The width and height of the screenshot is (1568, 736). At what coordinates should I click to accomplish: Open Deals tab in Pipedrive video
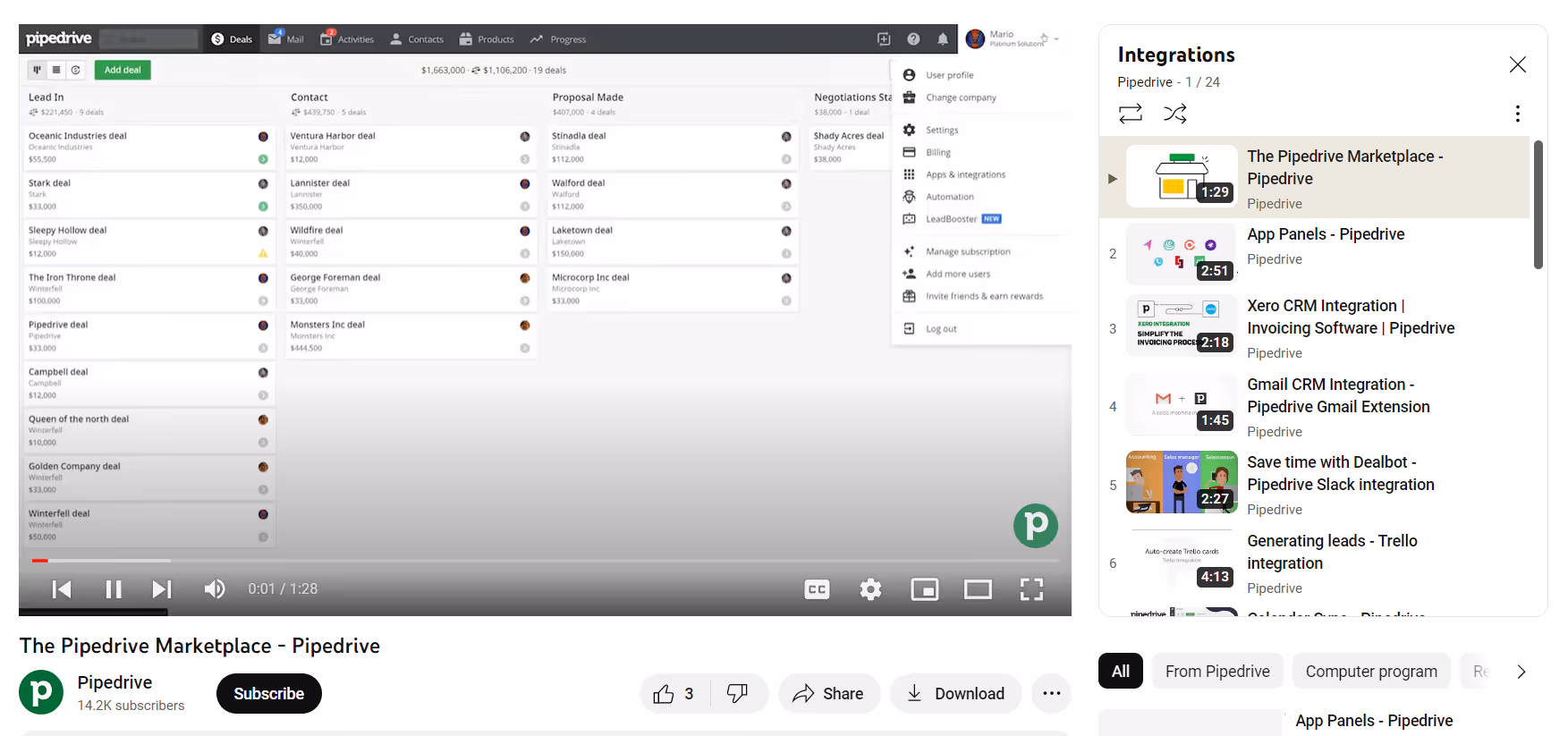232,39
